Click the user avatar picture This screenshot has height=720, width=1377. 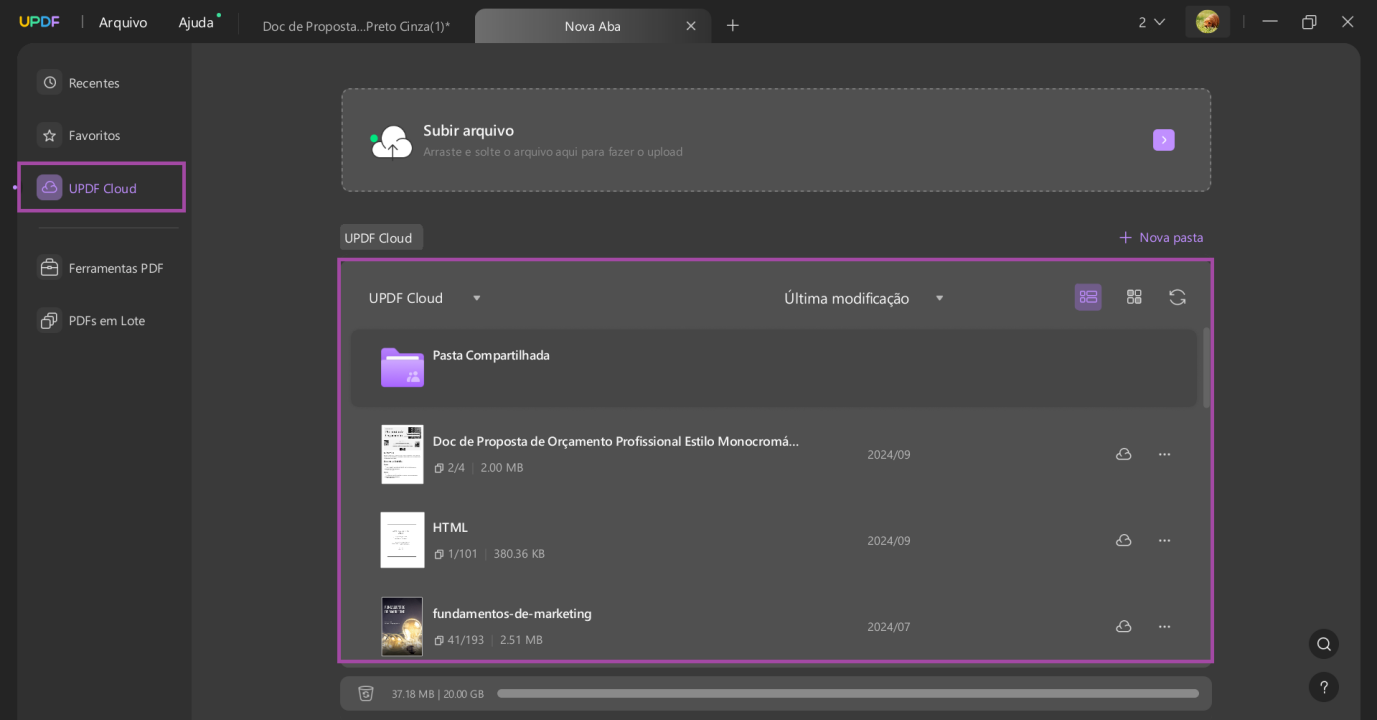(x=1207, y=22)
